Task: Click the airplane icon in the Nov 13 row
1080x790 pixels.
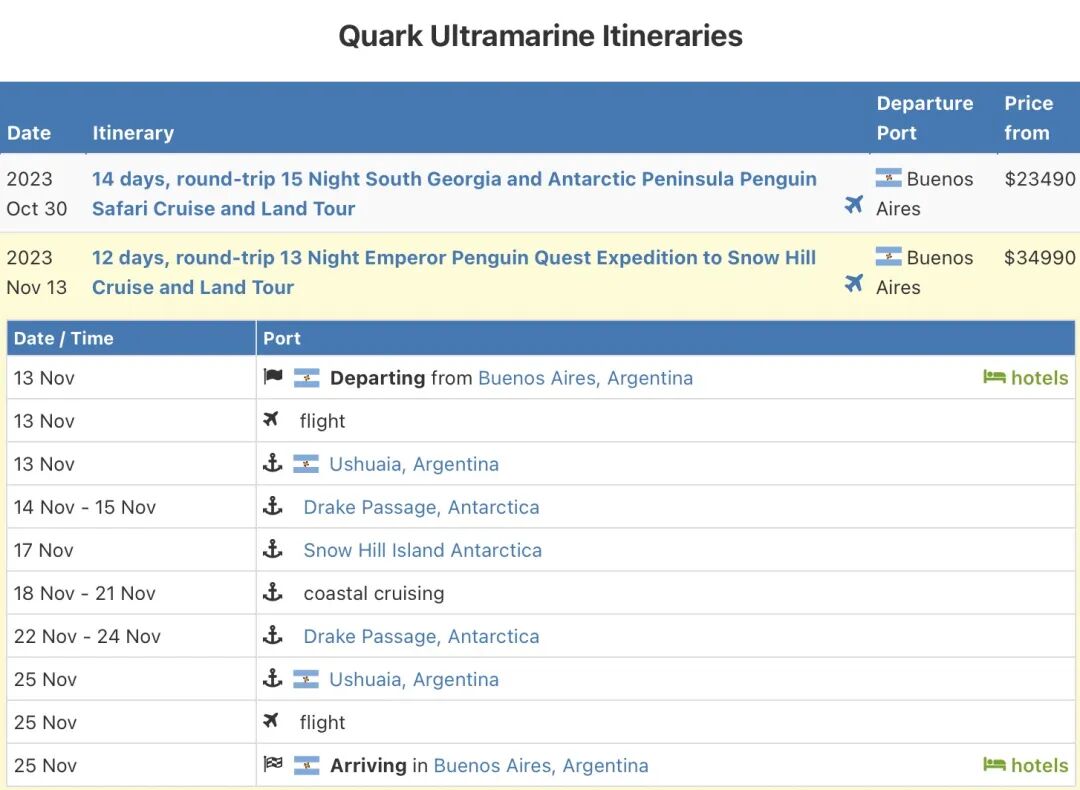Action: (x=853, y=283)
